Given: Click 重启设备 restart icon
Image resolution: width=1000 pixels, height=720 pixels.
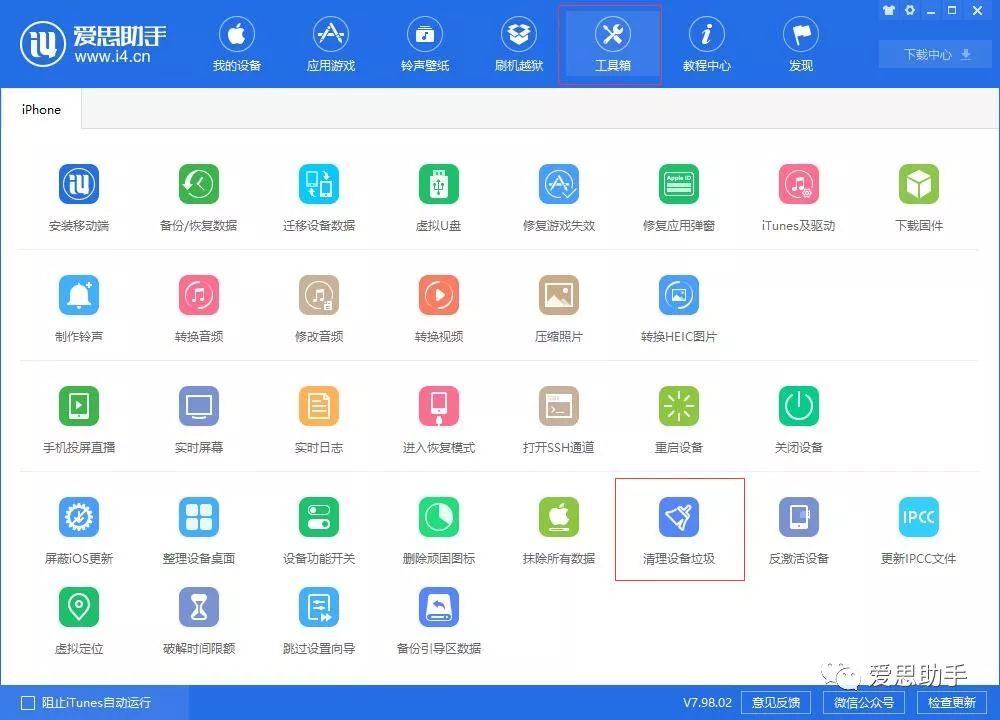Looking at the screenshot, I should pyautogui.click(x=679, y=406).
